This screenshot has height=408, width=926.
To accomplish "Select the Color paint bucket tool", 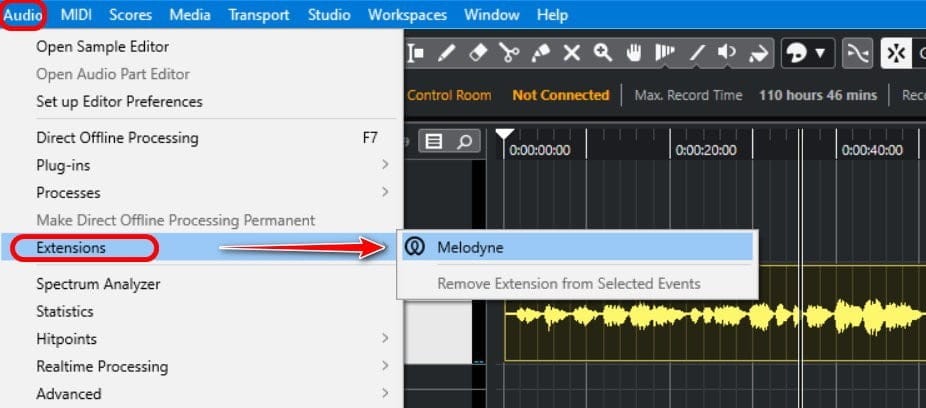I will [x=758, y=54].
